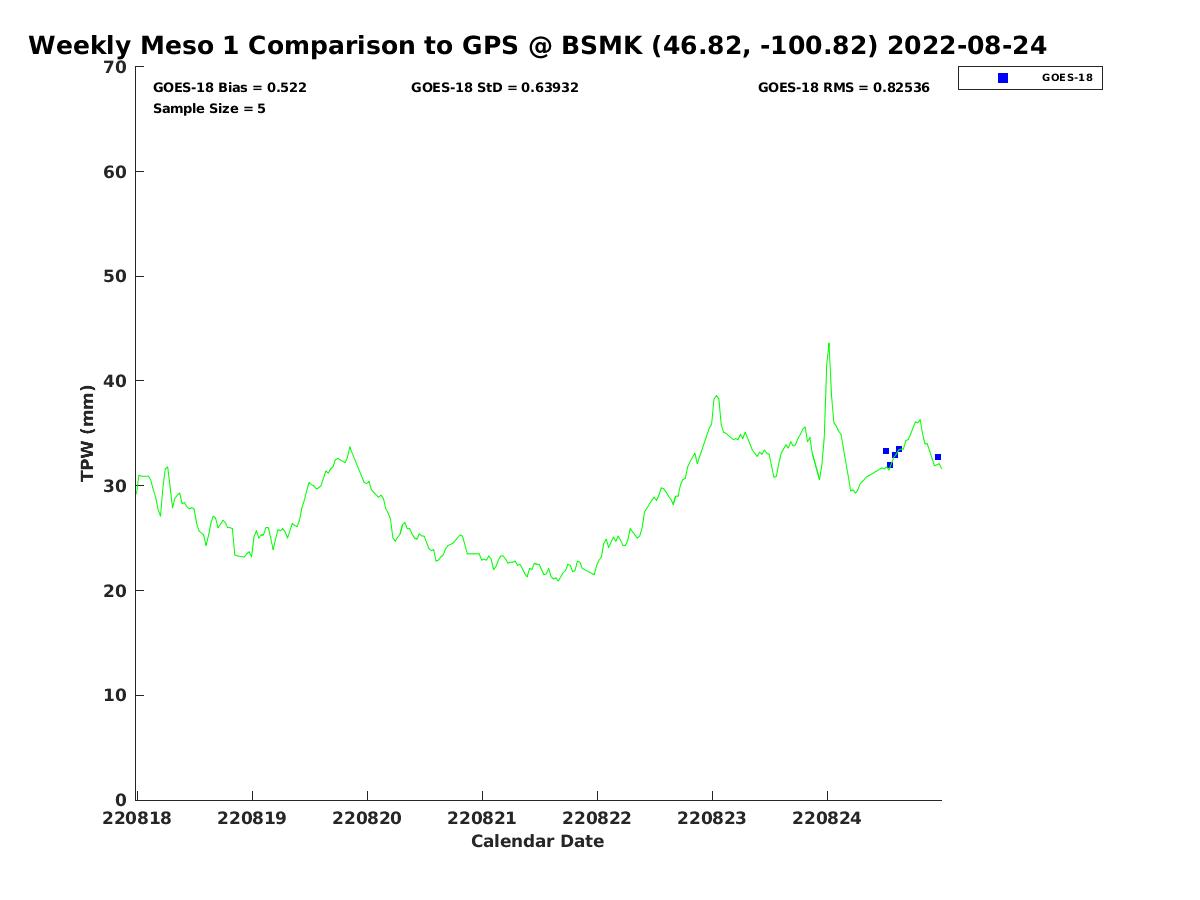Click the 220824 x-axis tick label
Image resolution: width=1200 pixels, height=900 pixels.
827,818
